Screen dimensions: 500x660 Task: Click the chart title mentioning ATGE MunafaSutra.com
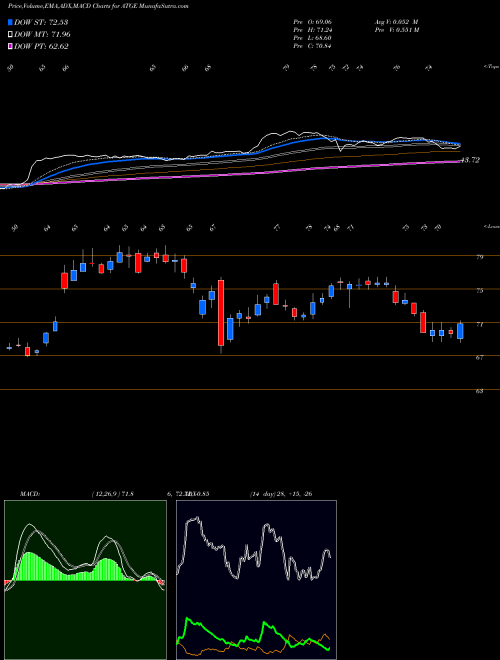point(98,6)
